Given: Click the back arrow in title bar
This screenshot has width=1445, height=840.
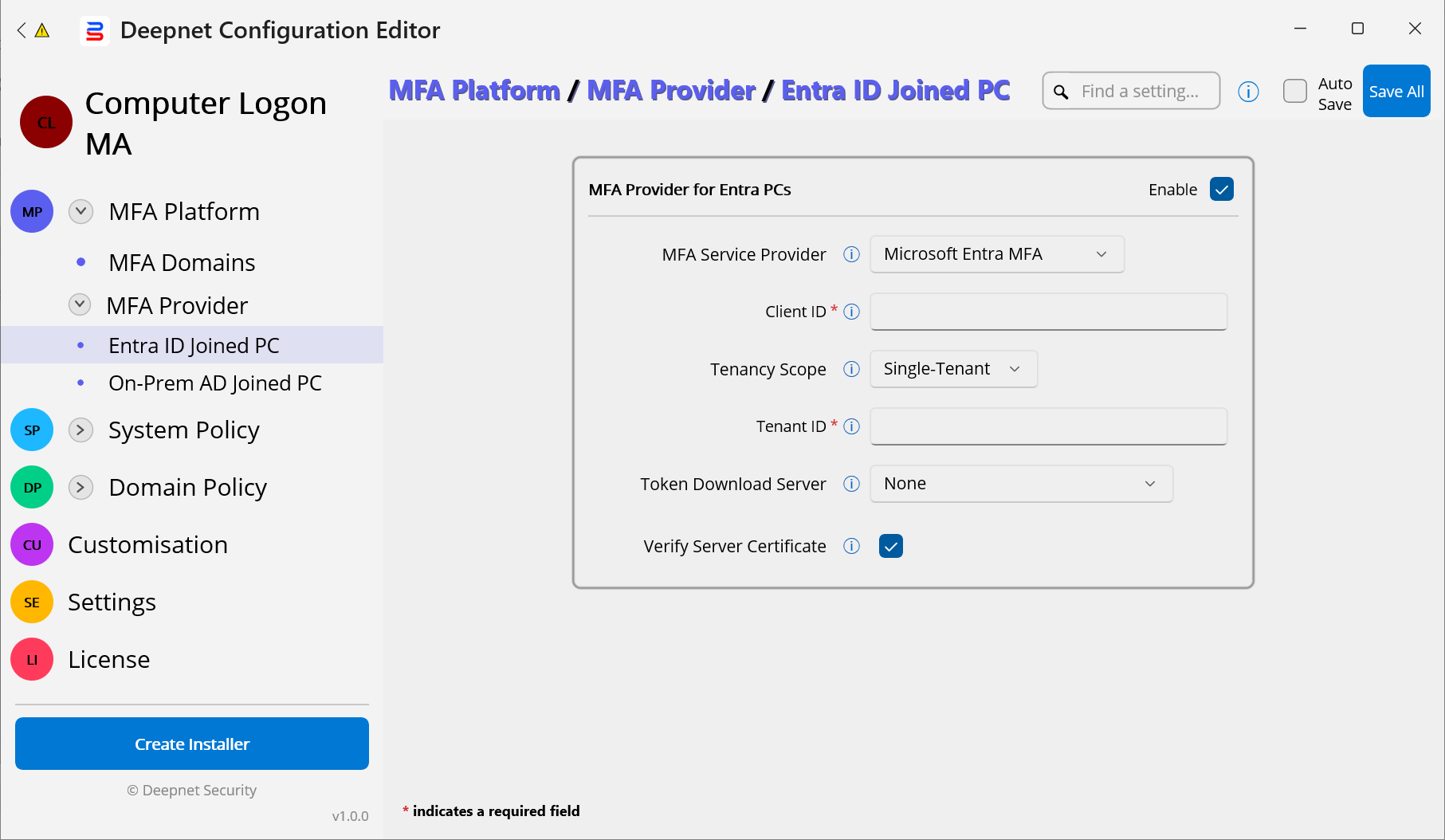Looking at the screenshot, I should [22, 30].
